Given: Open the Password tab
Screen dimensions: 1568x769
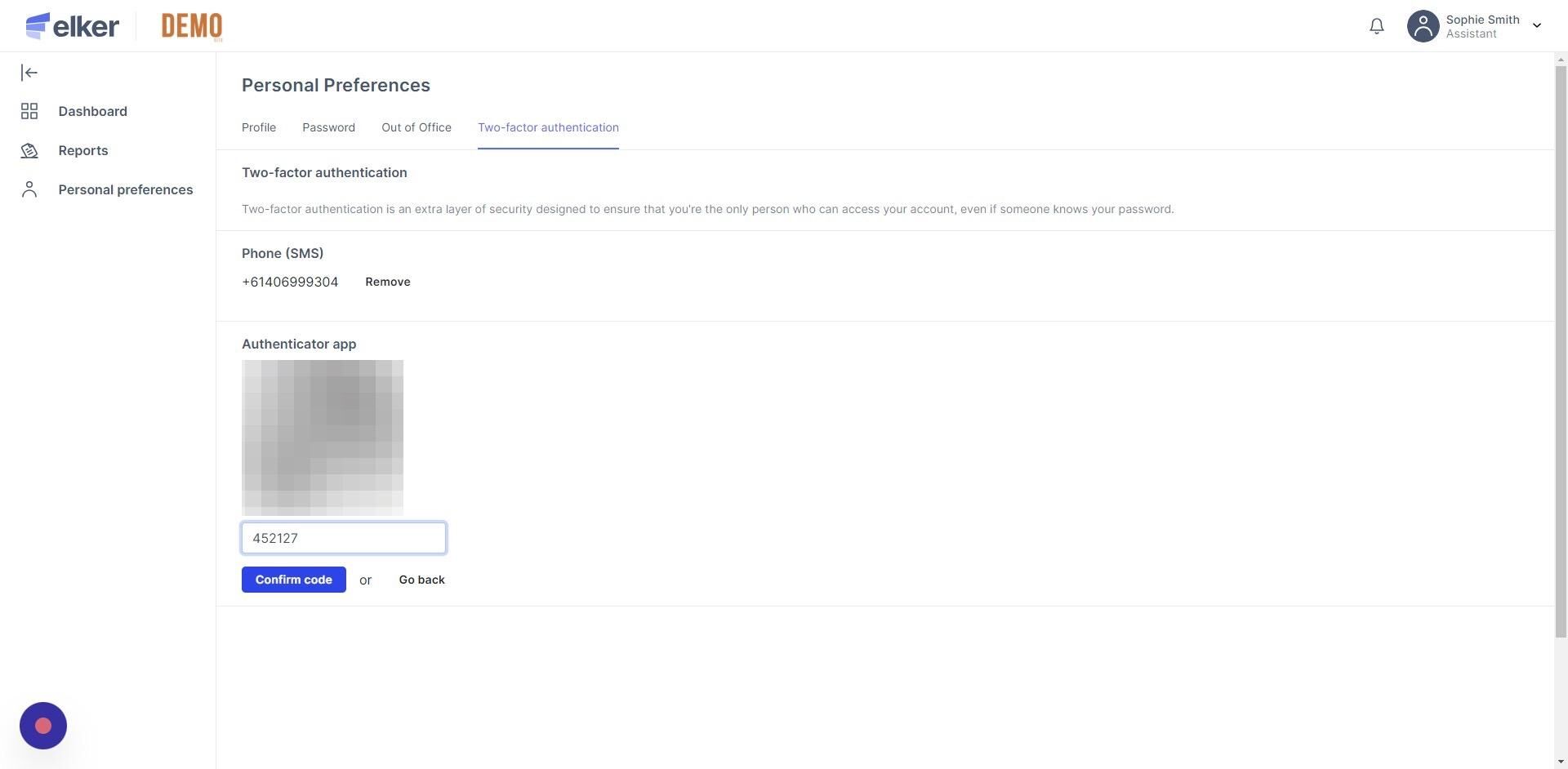Looking at the screenshot, I should click(x=328, y=127).
